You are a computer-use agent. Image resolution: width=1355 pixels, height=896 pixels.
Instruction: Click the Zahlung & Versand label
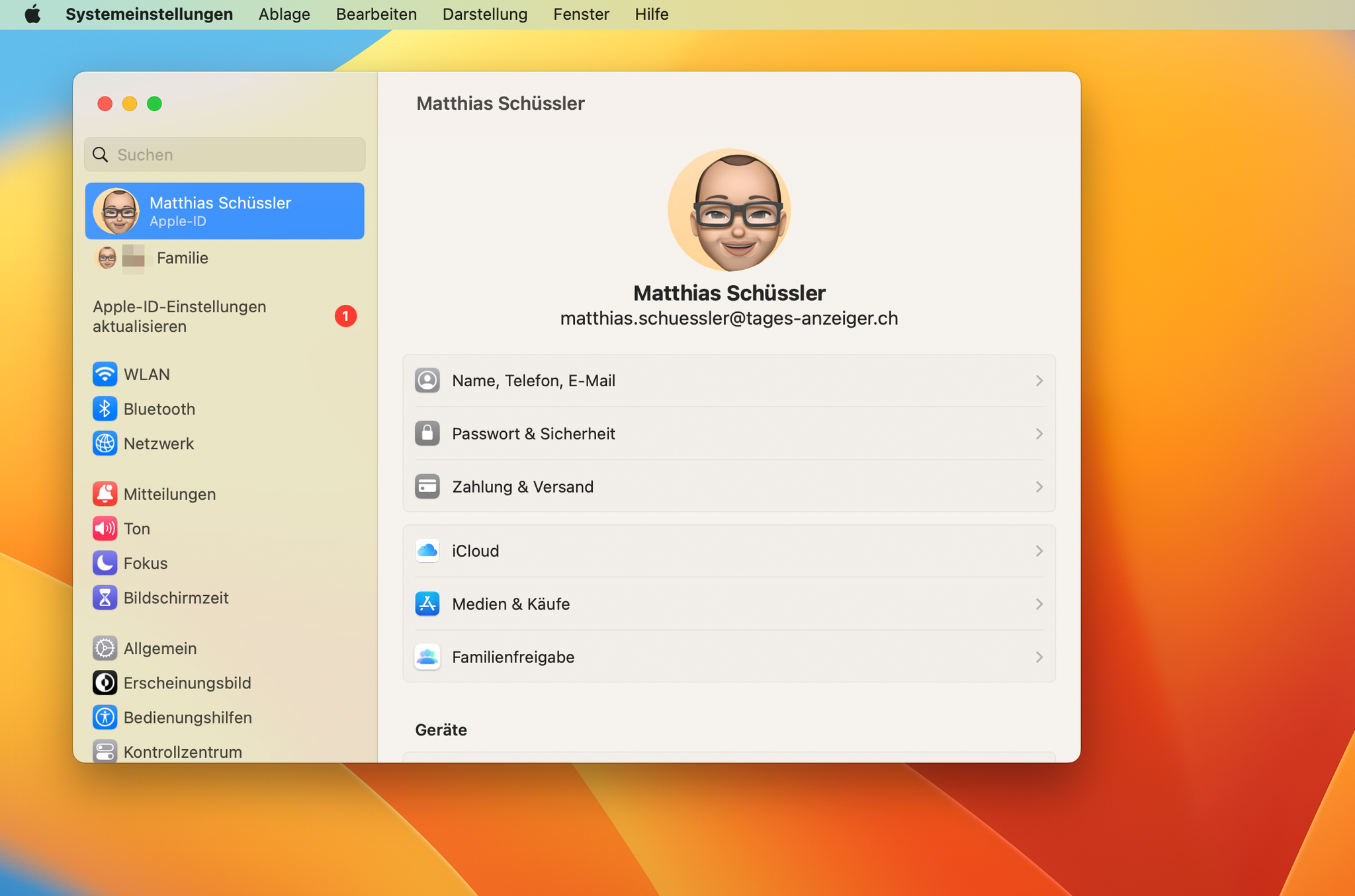(x=523, y=486)
